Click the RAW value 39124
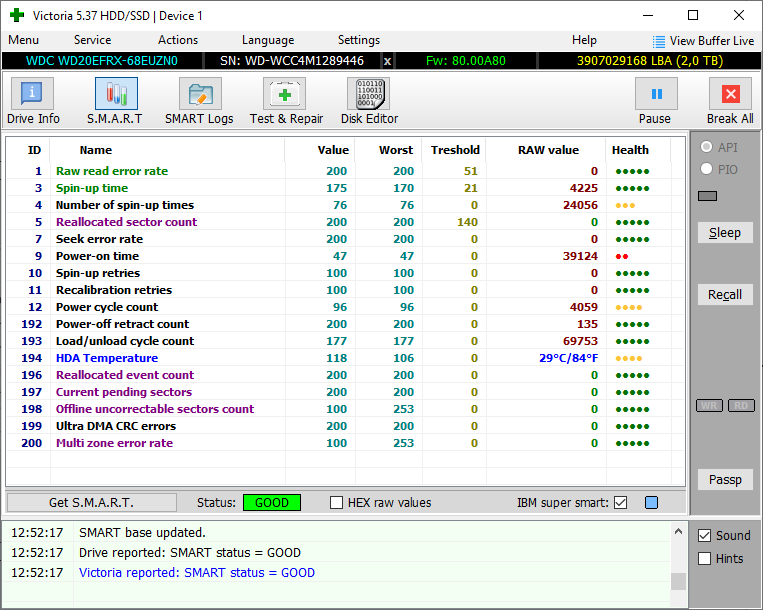Viewport: 763px width, 610px height. [580, 256]
